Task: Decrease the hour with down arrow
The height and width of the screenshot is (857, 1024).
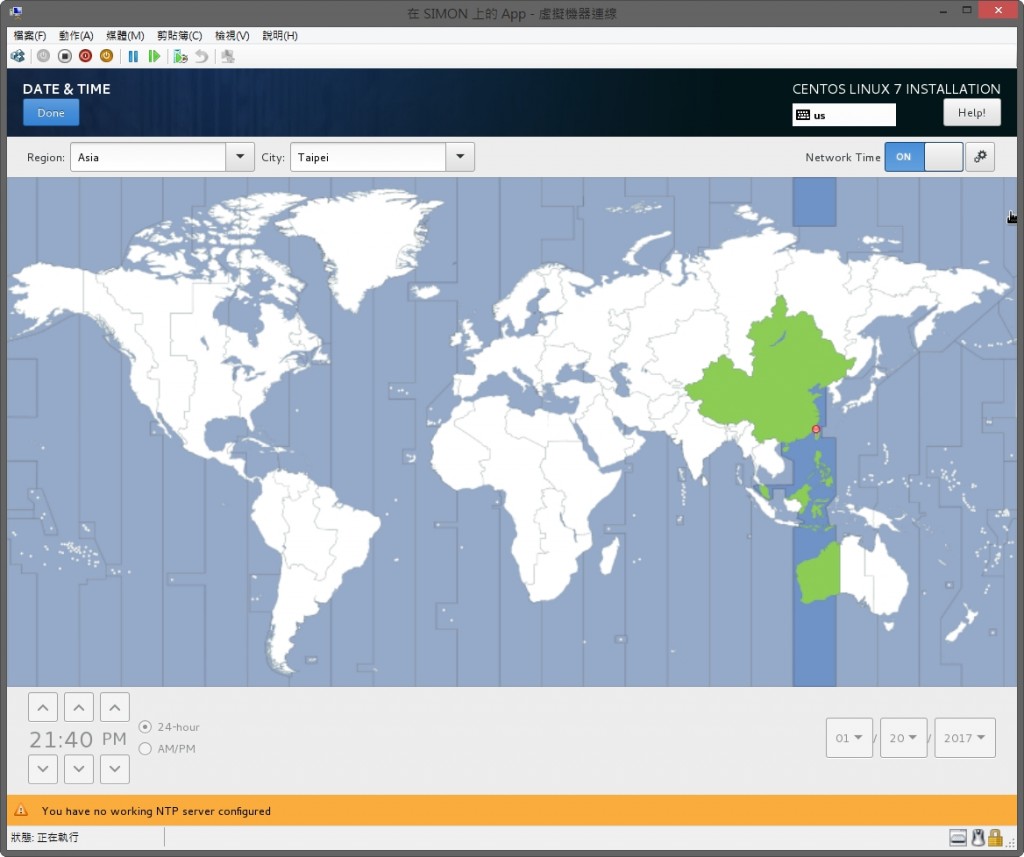Action: [x=43, y=769]
